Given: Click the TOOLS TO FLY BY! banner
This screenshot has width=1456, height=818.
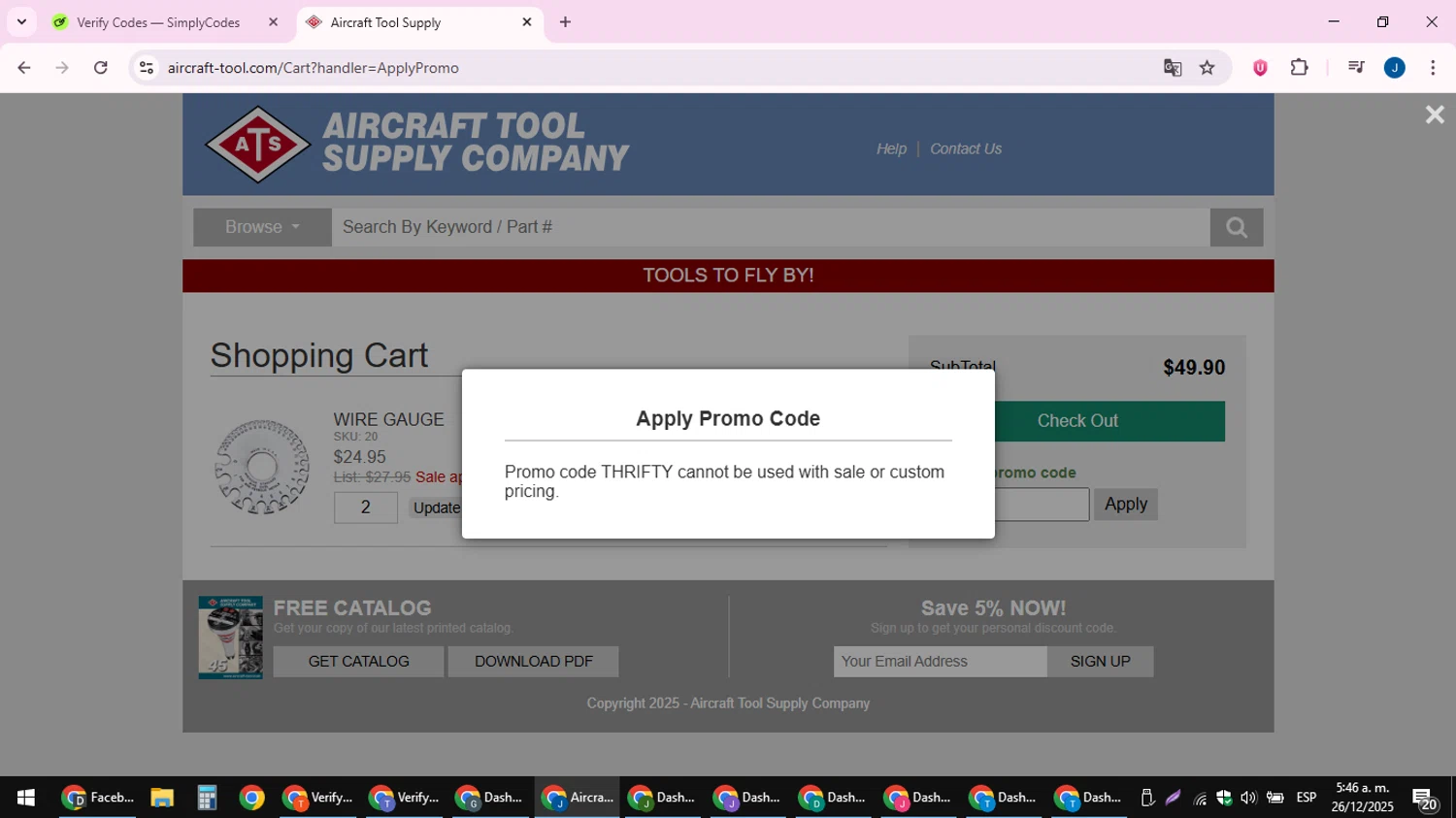Looking at the screenshot, I should (x=728, y=276).
